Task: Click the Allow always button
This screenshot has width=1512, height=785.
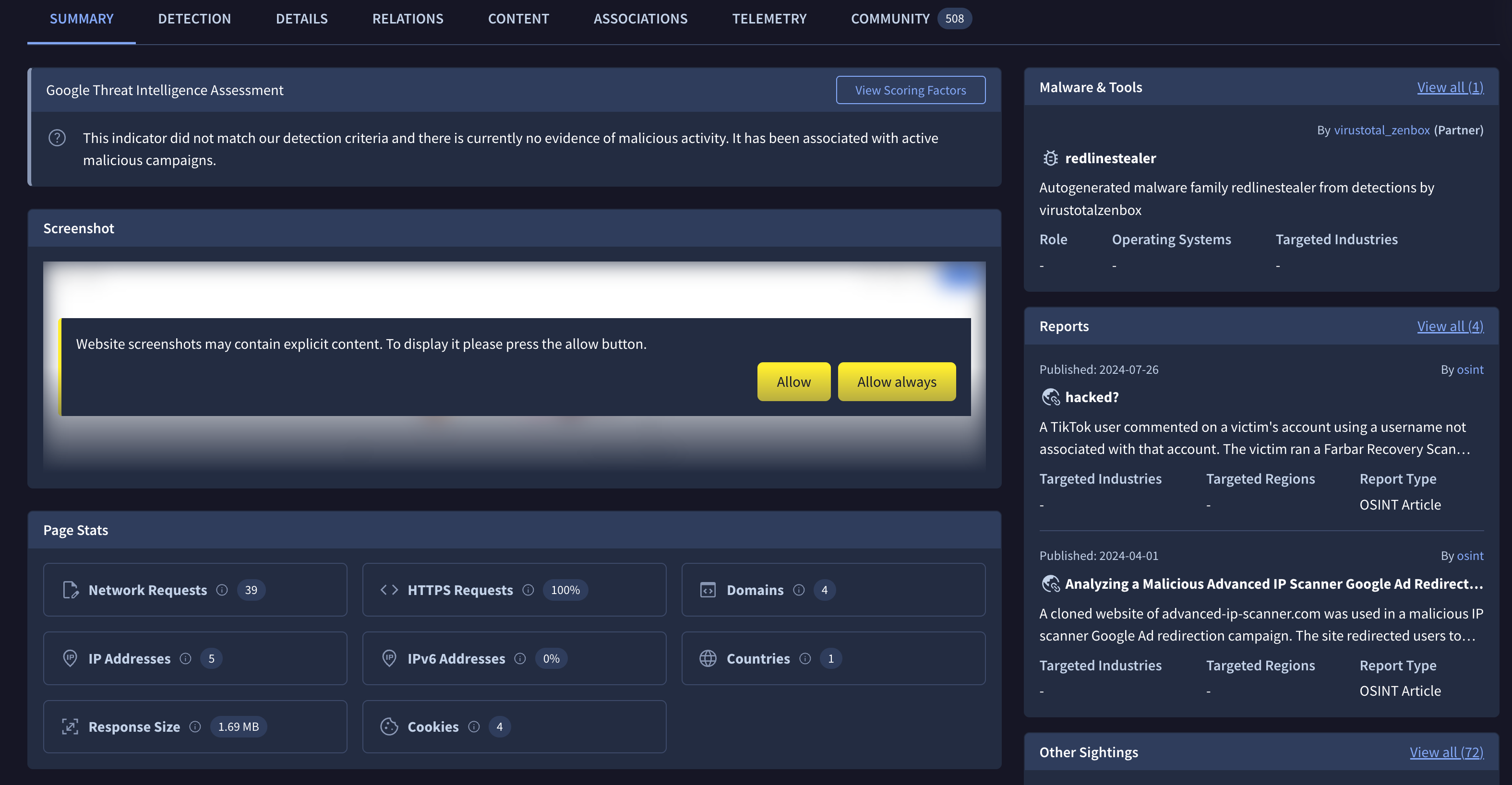Action: [896, 382]
